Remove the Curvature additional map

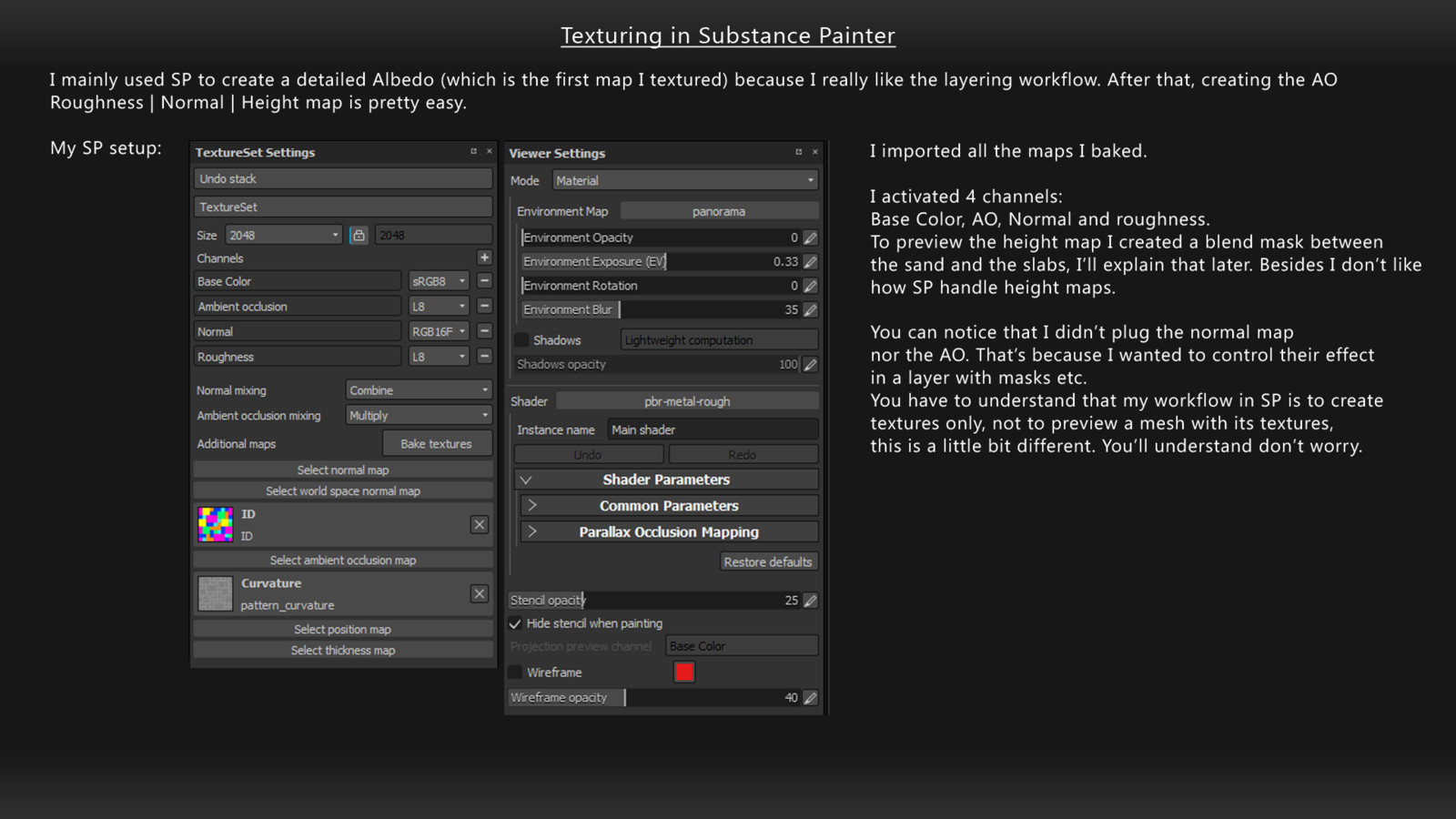480,594
